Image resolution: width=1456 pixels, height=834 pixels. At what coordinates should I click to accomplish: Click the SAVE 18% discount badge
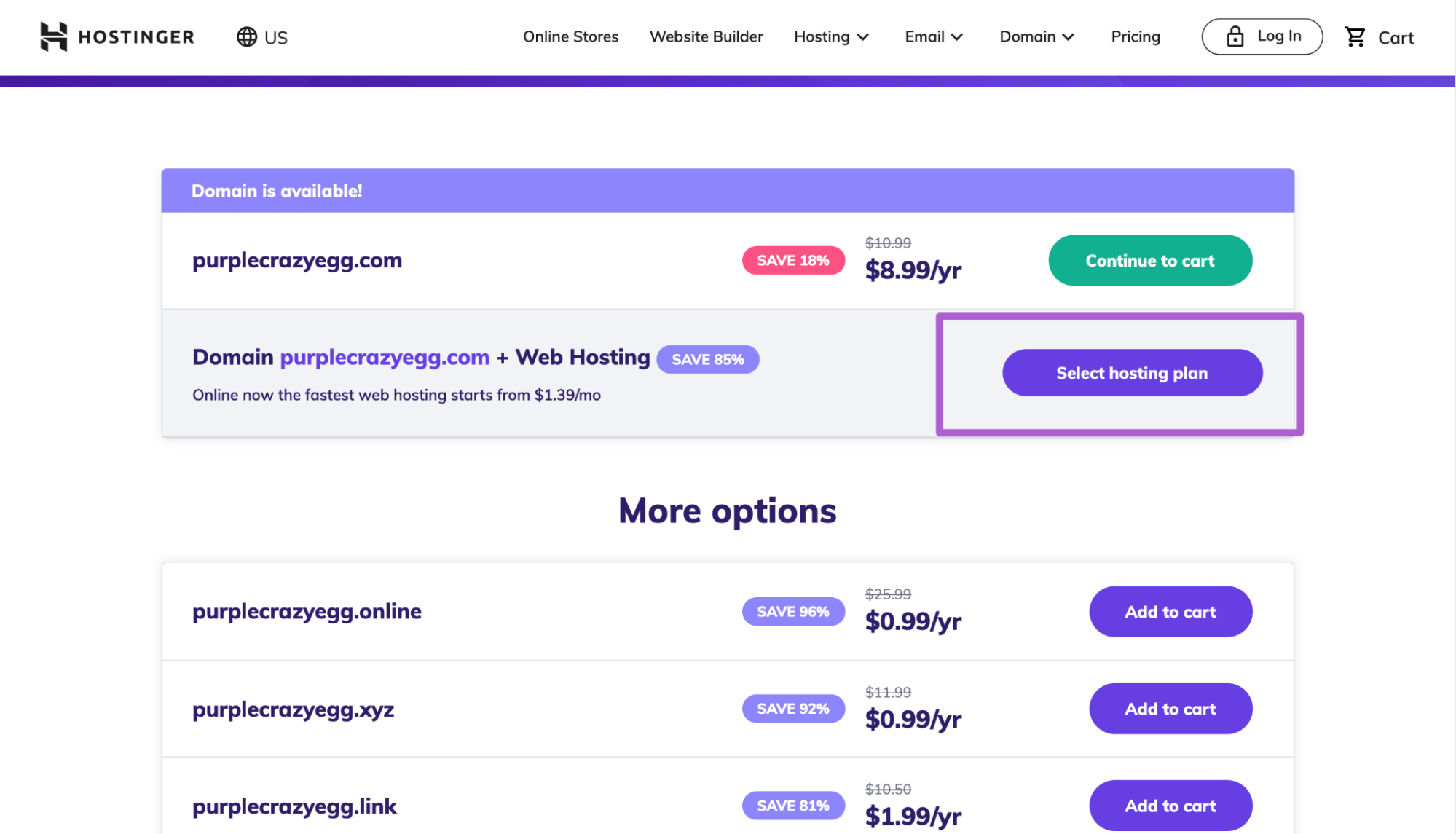[793, 260]
